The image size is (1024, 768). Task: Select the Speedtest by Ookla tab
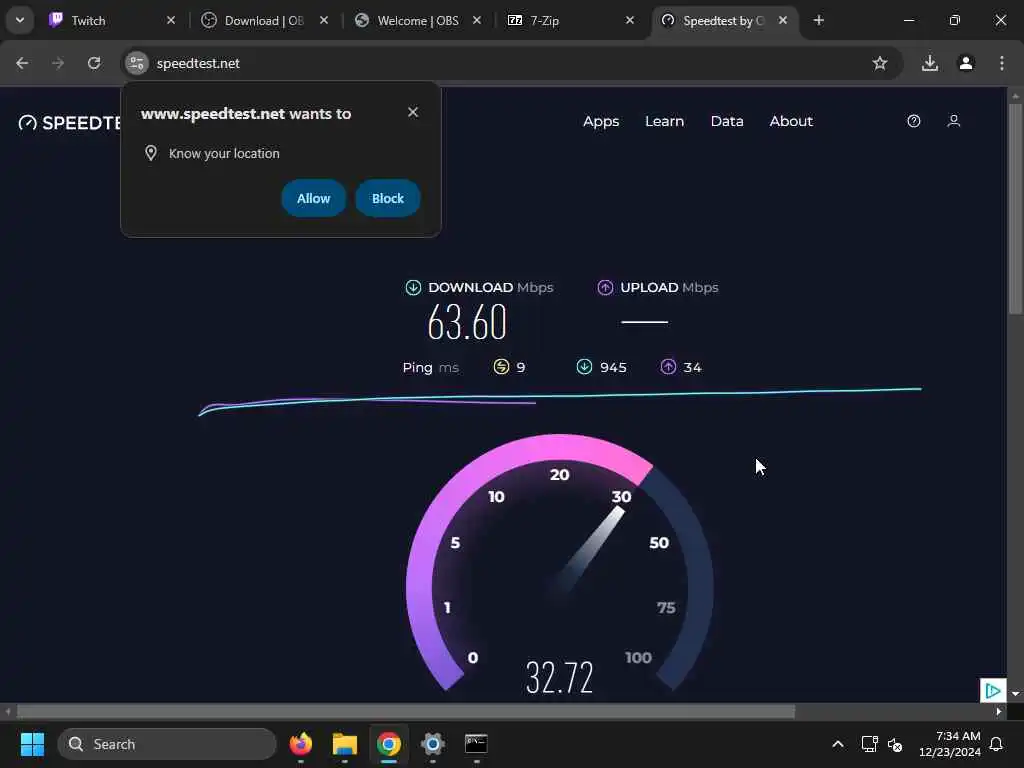[x=718, y=20]
